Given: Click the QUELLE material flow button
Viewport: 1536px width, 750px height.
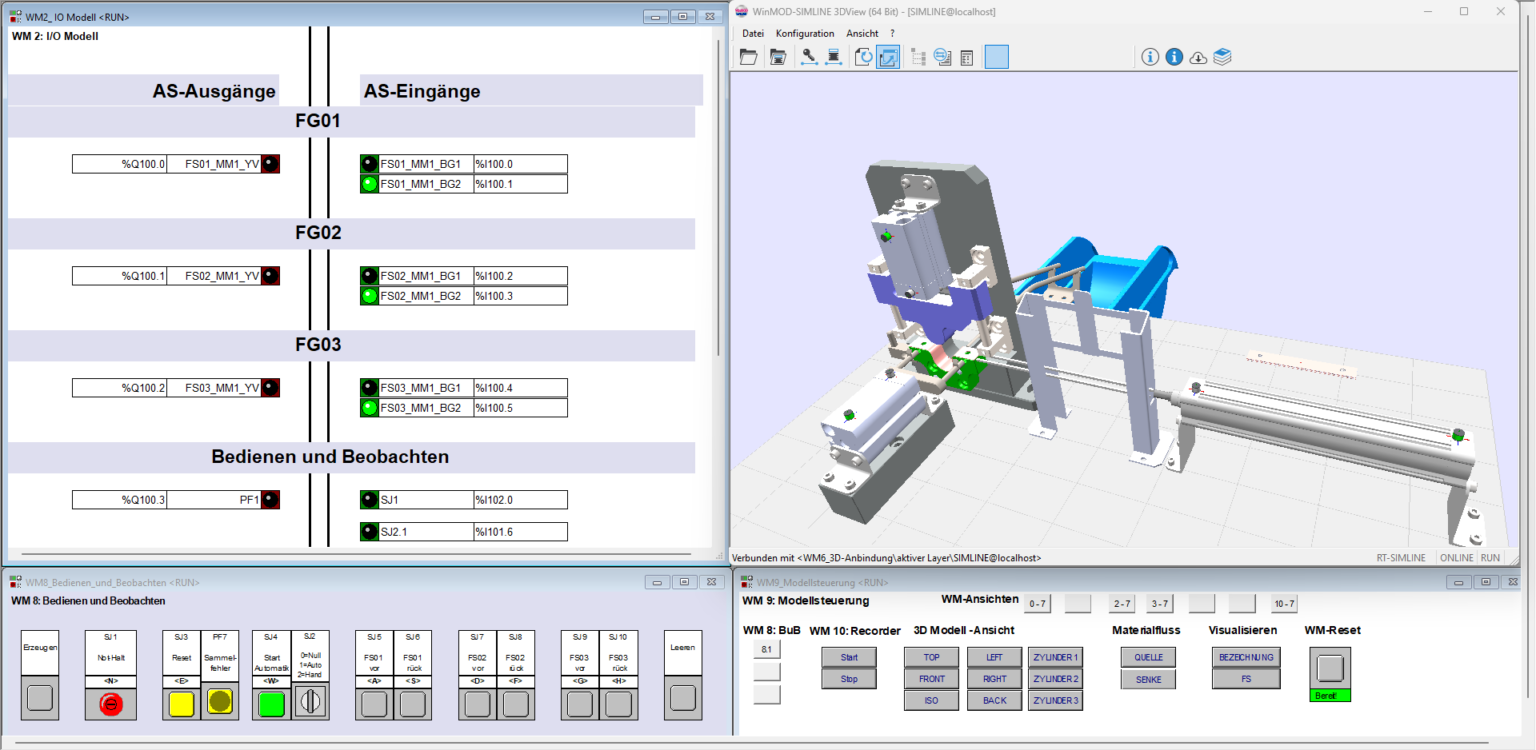Looking at the screenshot, I should [1148, 657].
